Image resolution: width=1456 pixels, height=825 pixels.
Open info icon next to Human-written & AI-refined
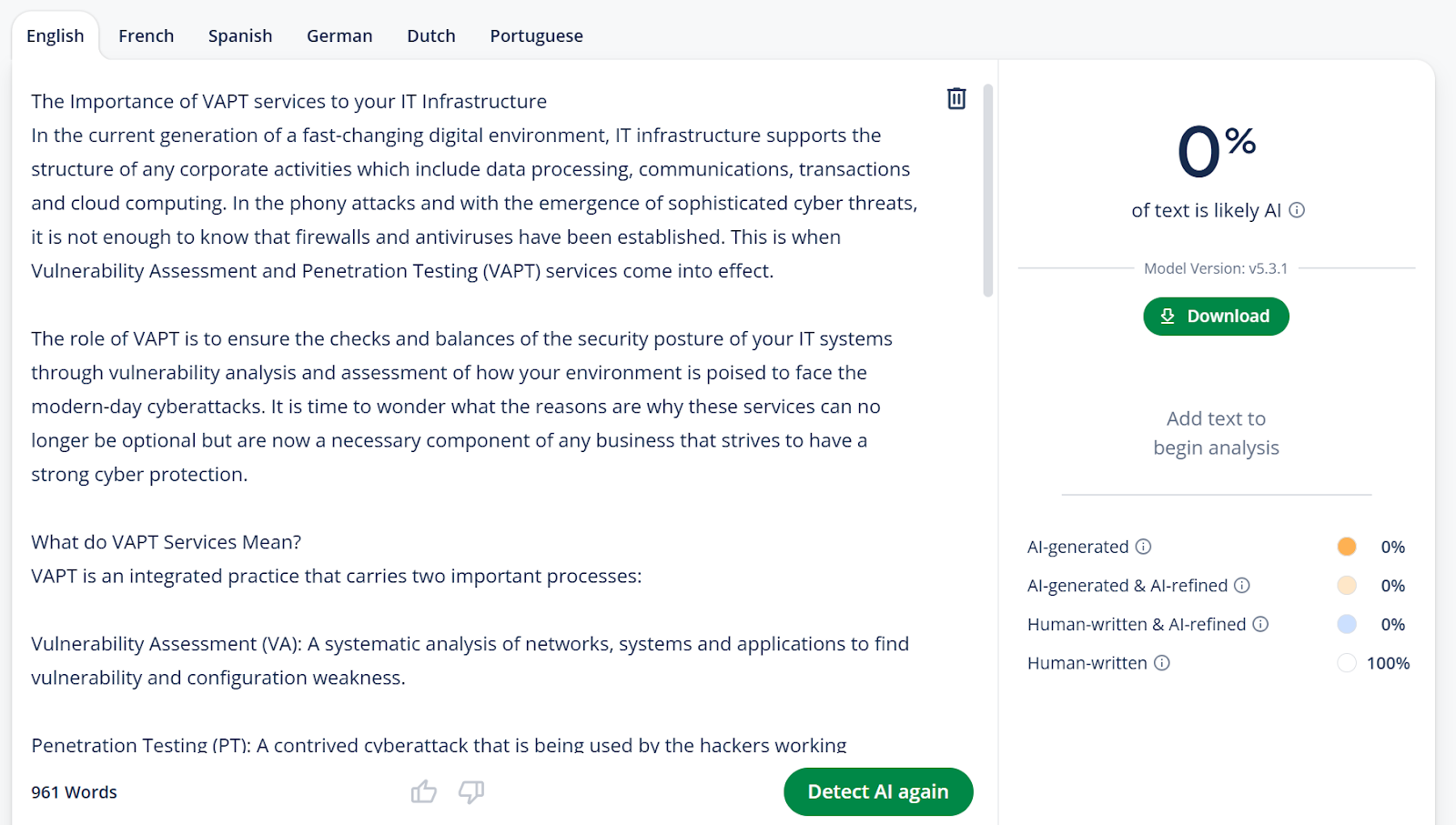[1260, 624]
